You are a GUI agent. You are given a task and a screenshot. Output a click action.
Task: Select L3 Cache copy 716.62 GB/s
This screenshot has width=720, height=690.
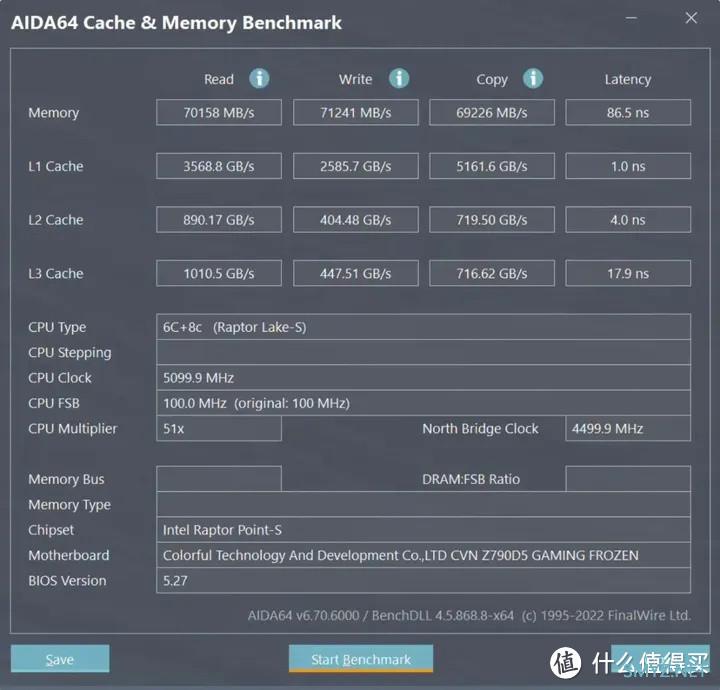point(492,274)
